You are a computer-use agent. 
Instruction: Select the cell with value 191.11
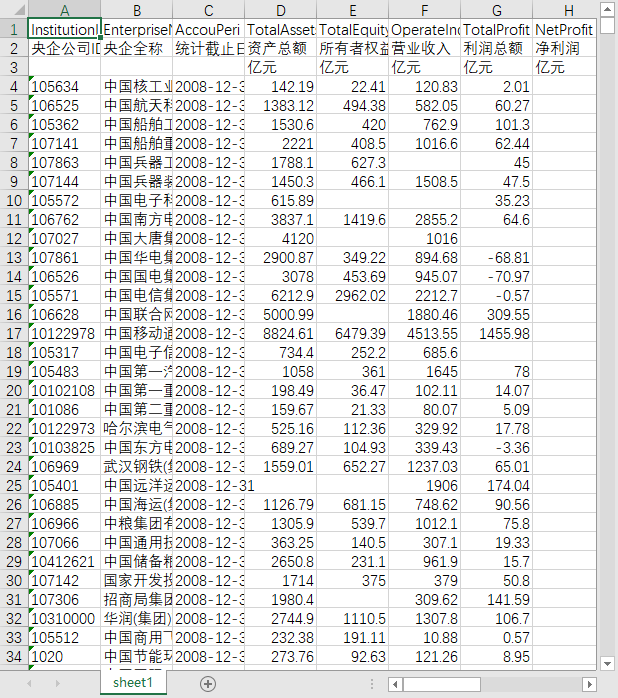click(x=353, y=637)
